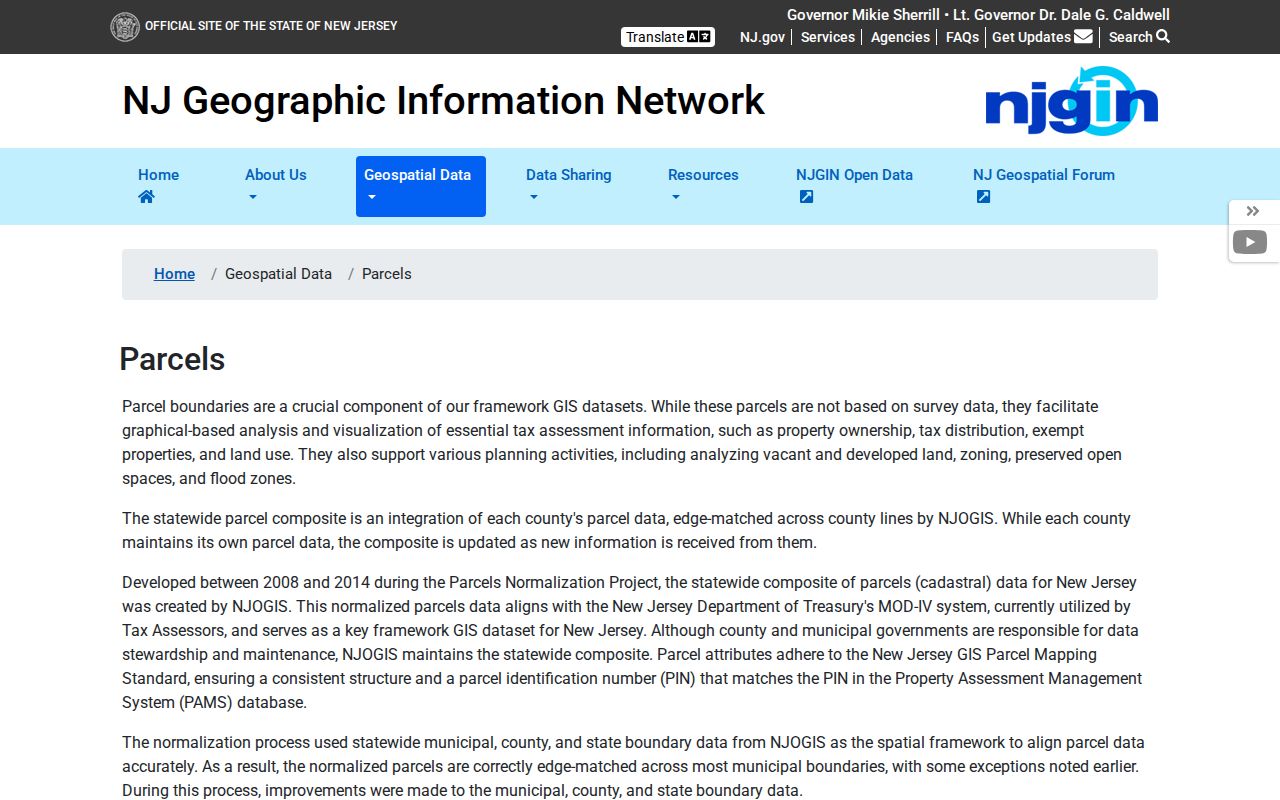Image resolution: width=1280 pixels, height=800 pixels.
Task: Open the Services link
Action: (x=828, y=37)
